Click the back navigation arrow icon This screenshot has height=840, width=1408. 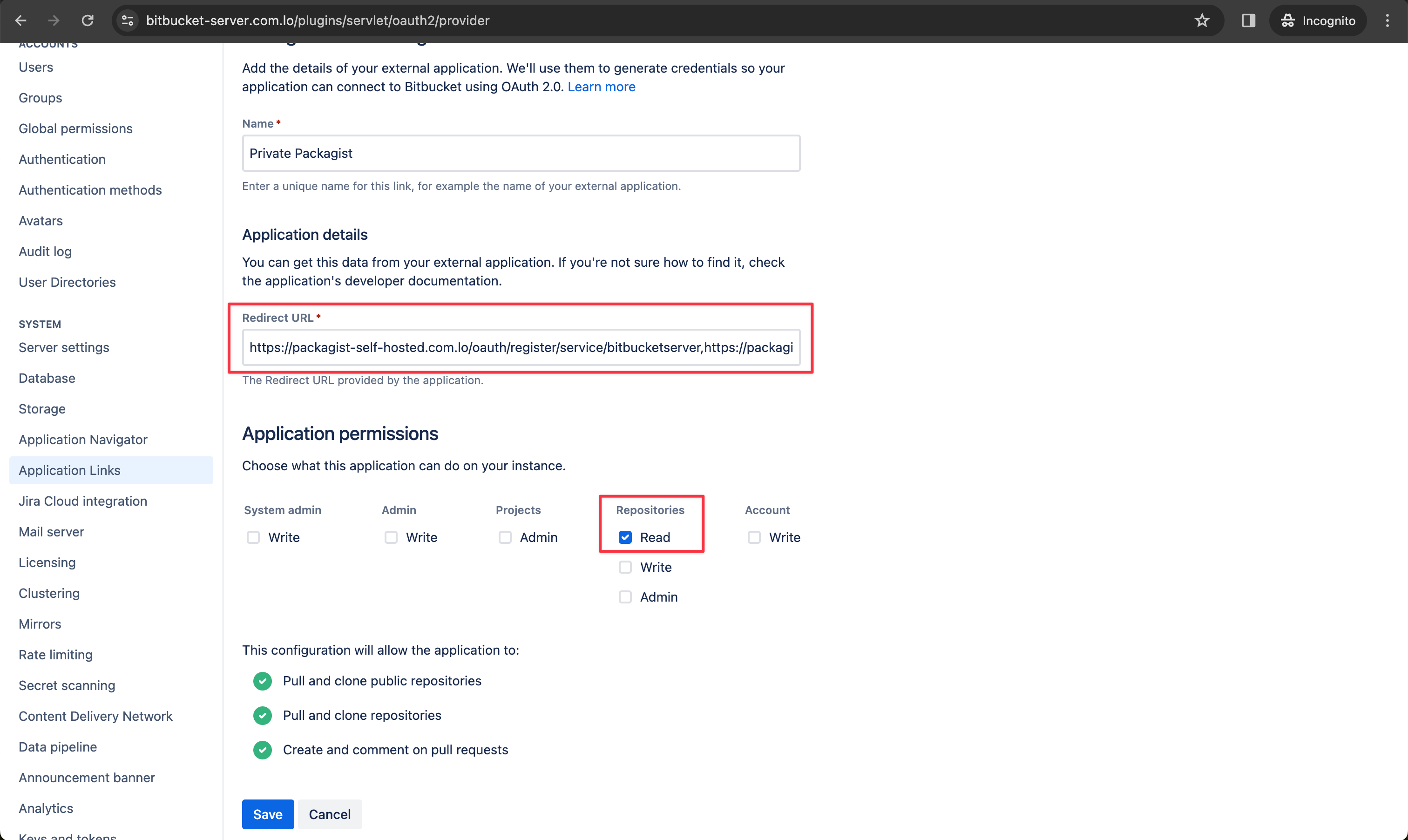coord(21,20)
